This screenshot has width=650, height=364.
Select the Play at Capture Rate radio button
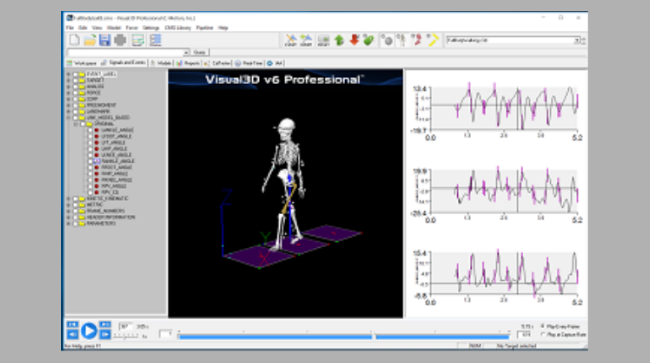[x=543, y=335]
